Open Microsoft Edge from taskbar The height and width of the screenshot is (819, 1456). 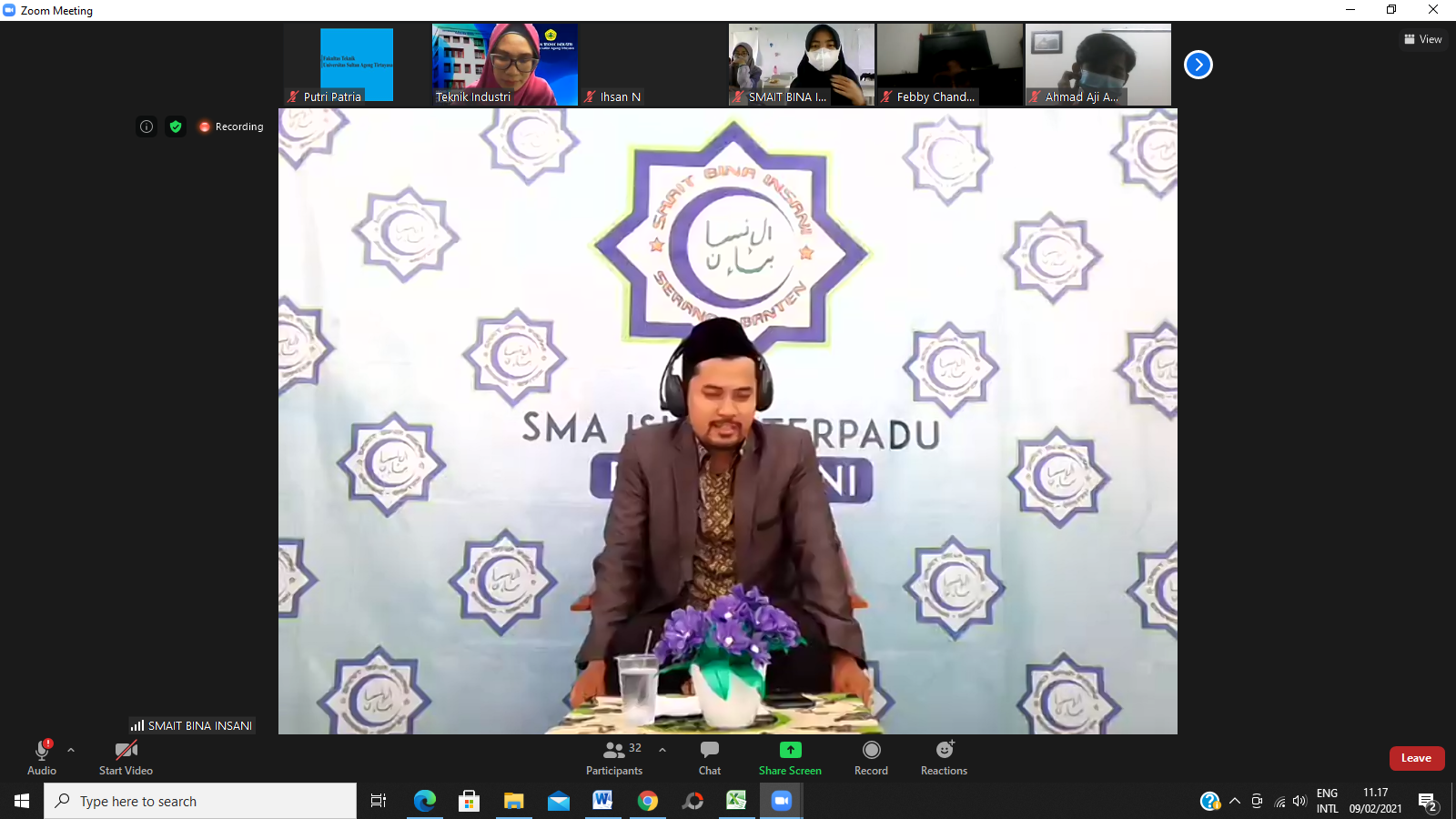(425, 801)
